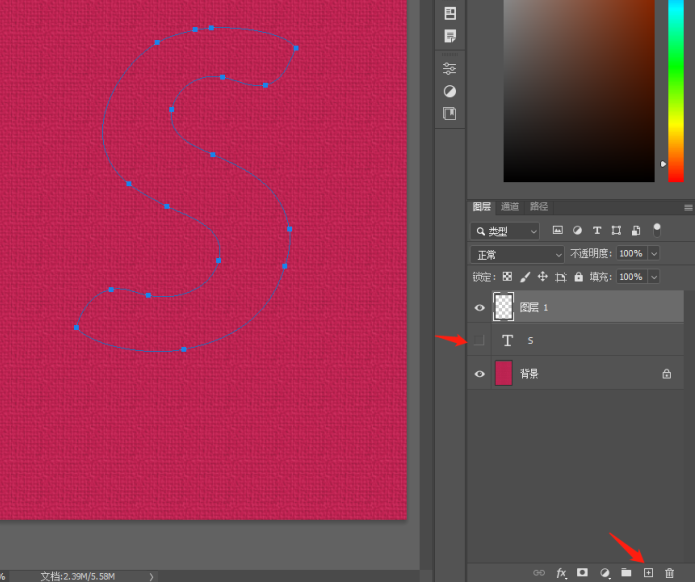
Task: Add a layer mask icon
Action: click(582, 572)
